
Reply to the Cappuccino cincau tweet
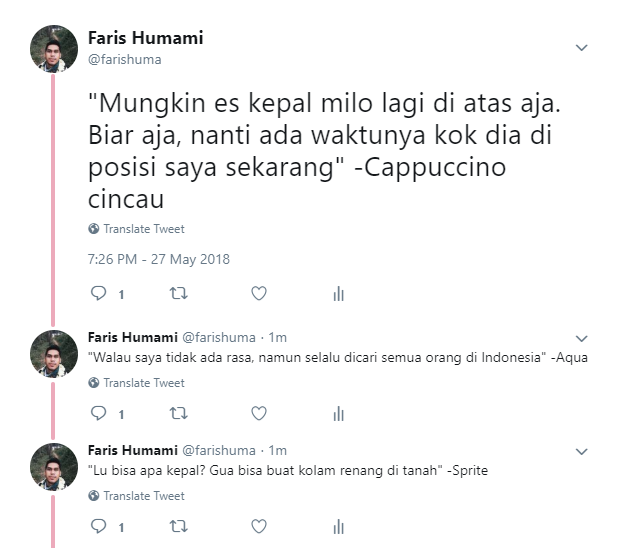(x=98, y=293)
